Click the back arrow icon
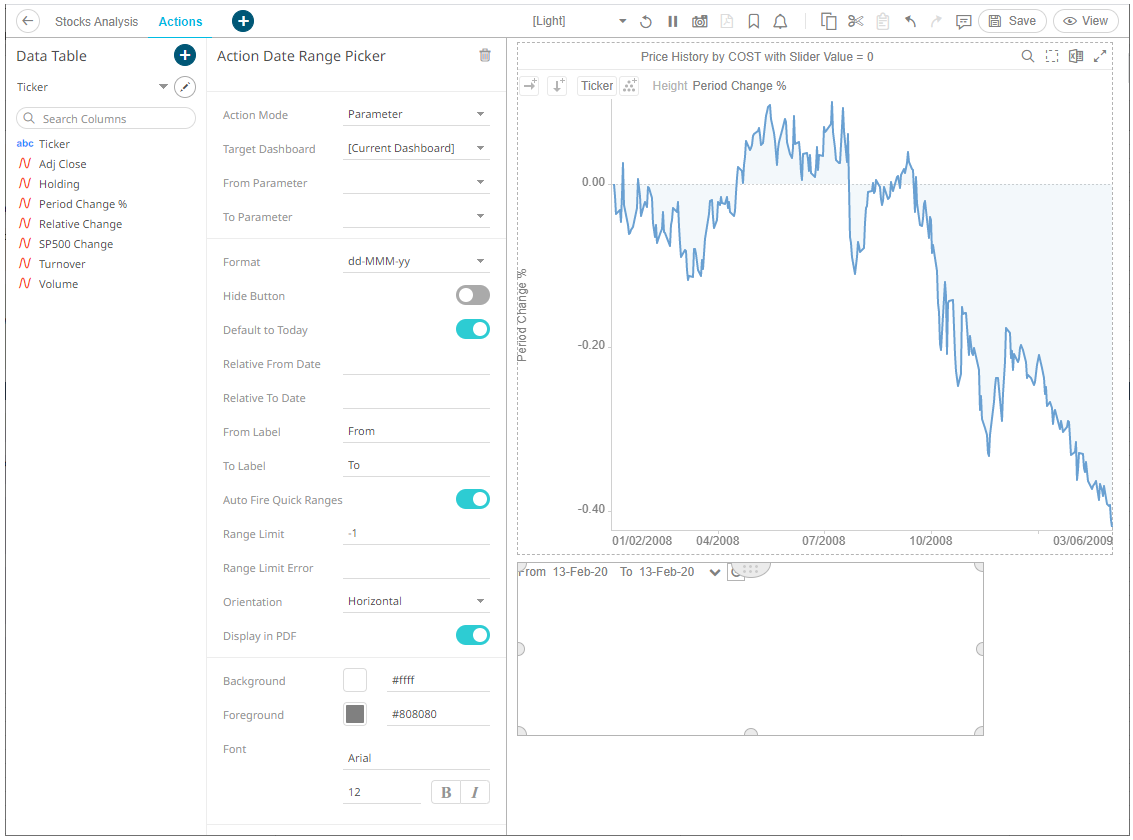 point(29,21)
